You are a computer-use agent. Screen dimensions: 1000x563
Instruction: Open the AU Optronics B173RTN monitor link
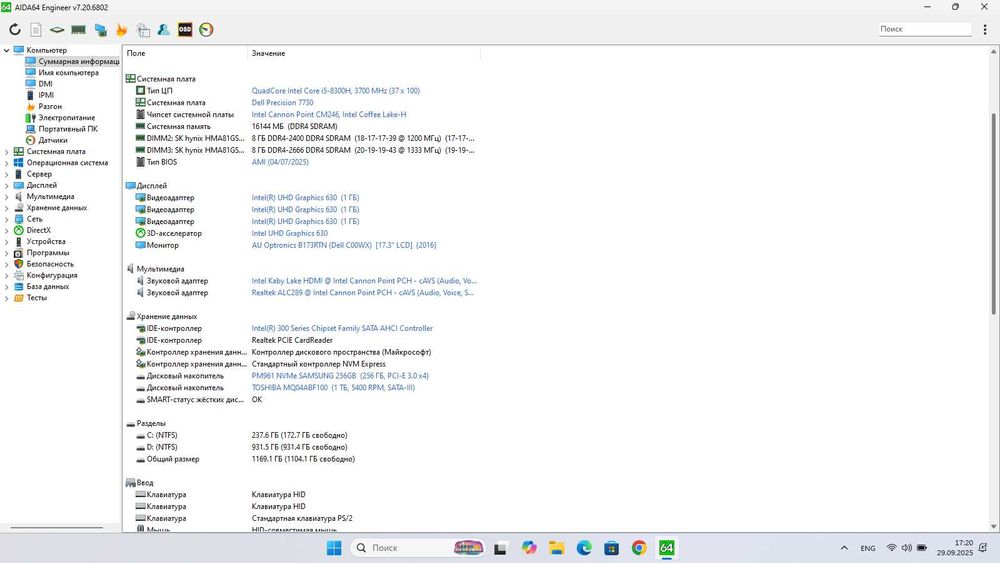tap(344, 245)
